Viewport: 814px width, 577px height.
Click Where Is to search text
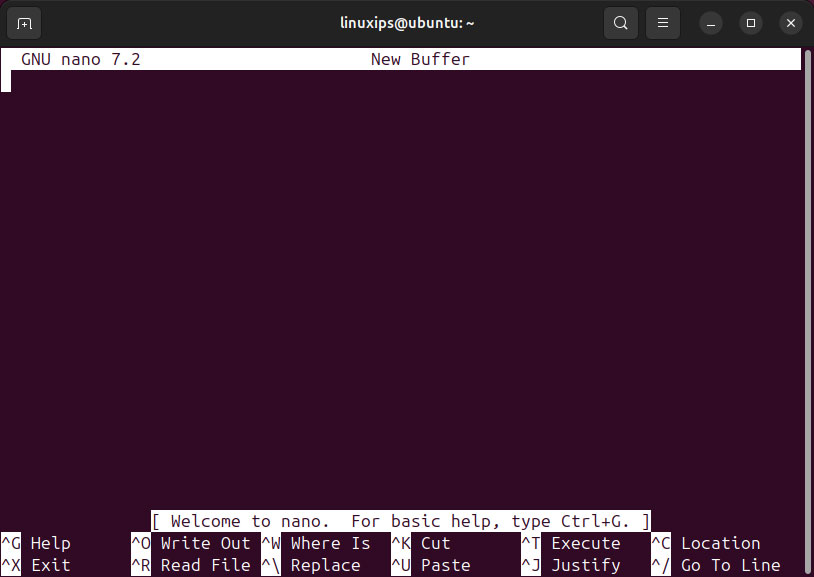pos(330,543)
